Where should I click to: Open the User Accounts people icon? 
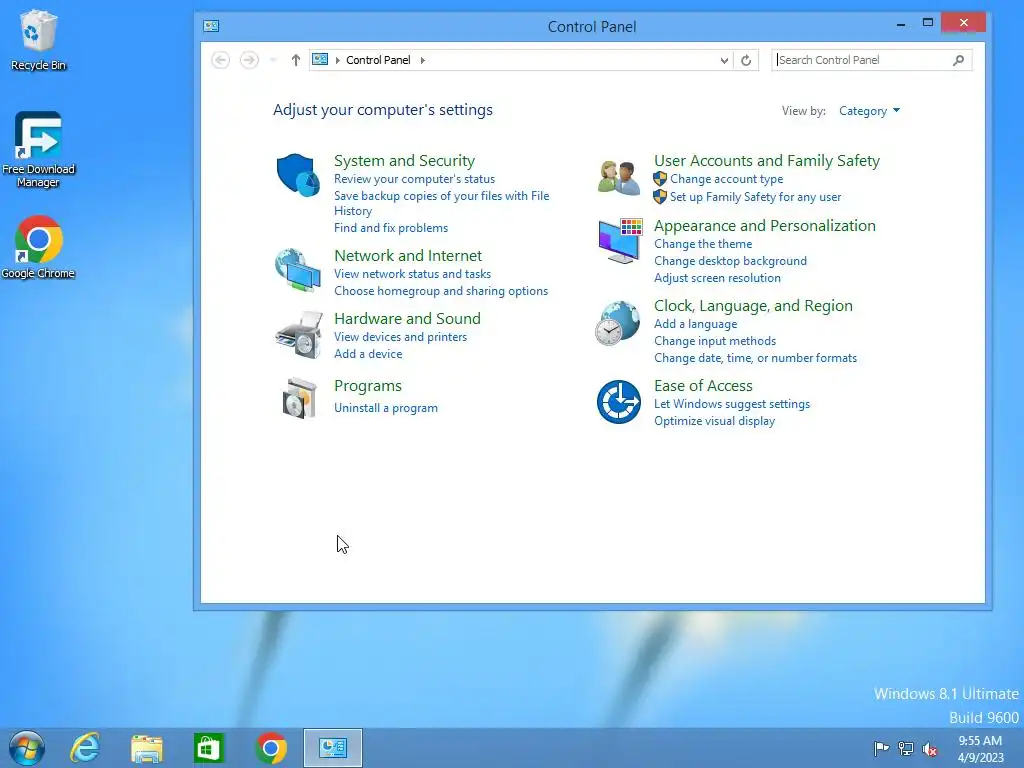[618, 178]
